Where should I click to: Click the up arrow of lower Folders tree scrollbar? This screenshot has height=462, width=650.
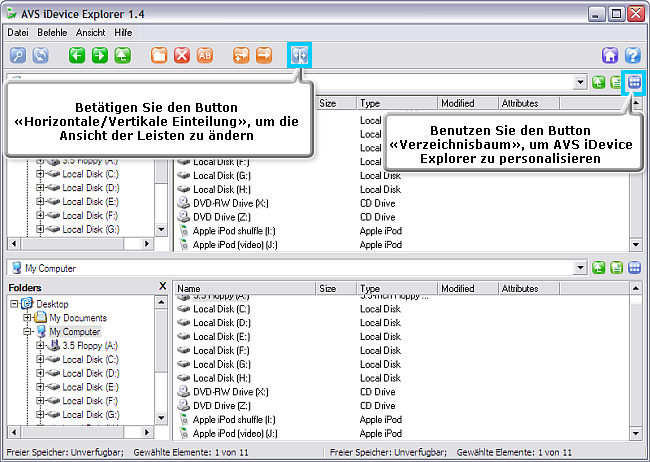(161, 302)
